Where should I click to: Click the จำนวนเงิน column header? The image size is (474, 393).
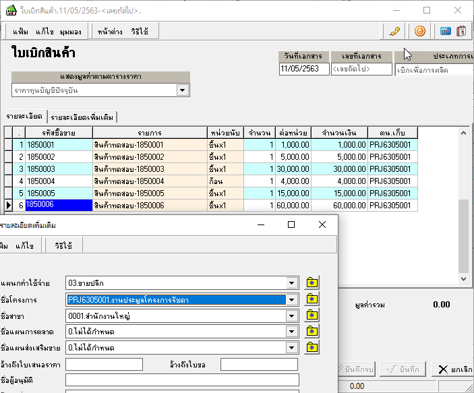pos(339,133)
